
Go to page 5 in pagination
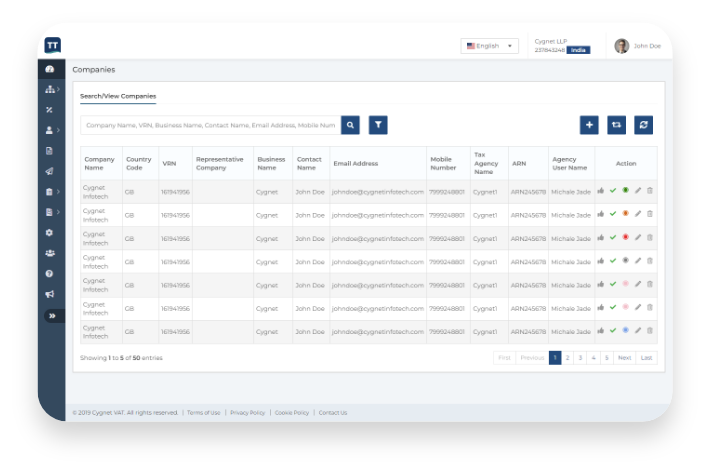[607, 358]
